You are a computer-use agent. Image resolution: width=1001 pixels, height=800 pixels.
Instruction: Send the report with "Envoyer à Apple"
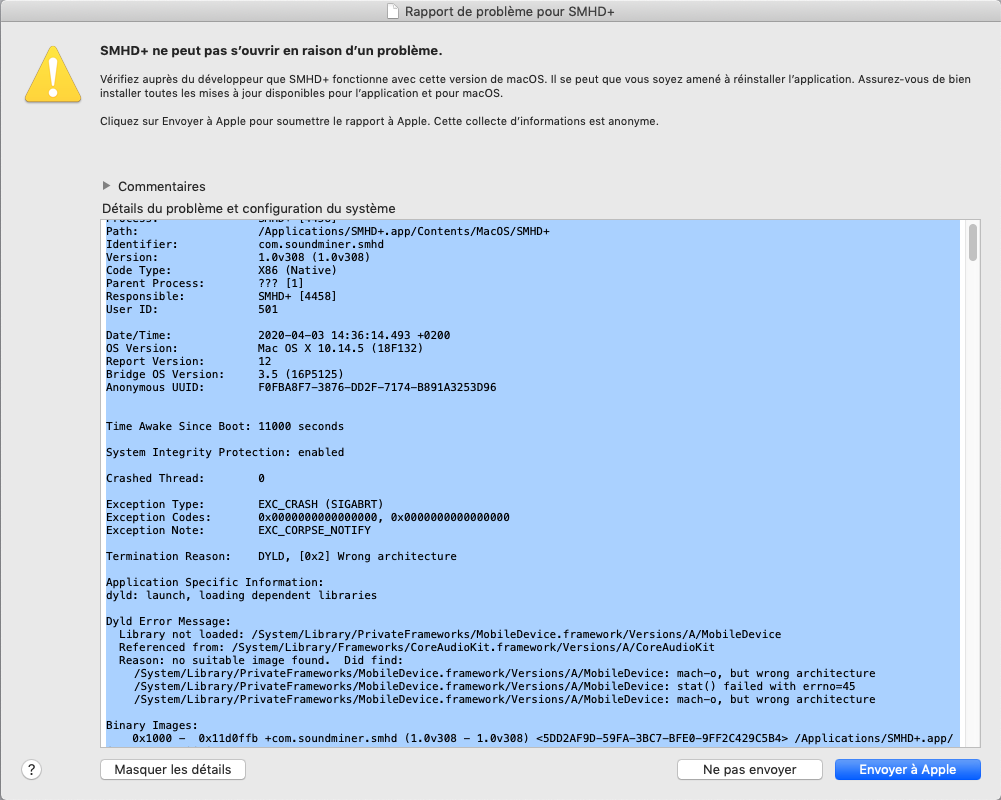click(907, 769)
